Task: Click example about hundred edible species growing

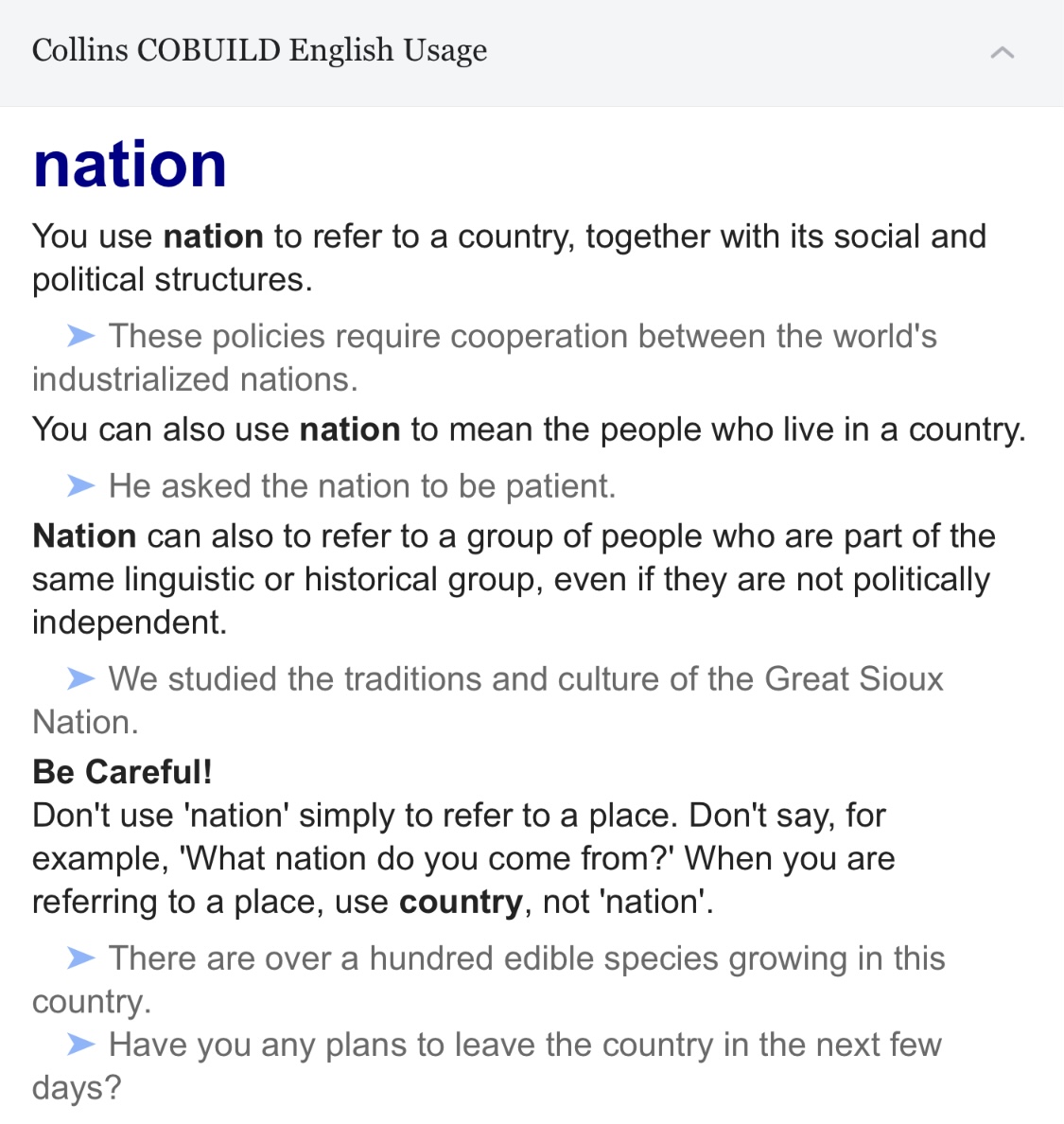Action: pyautogui.click(x=489, y=980)
